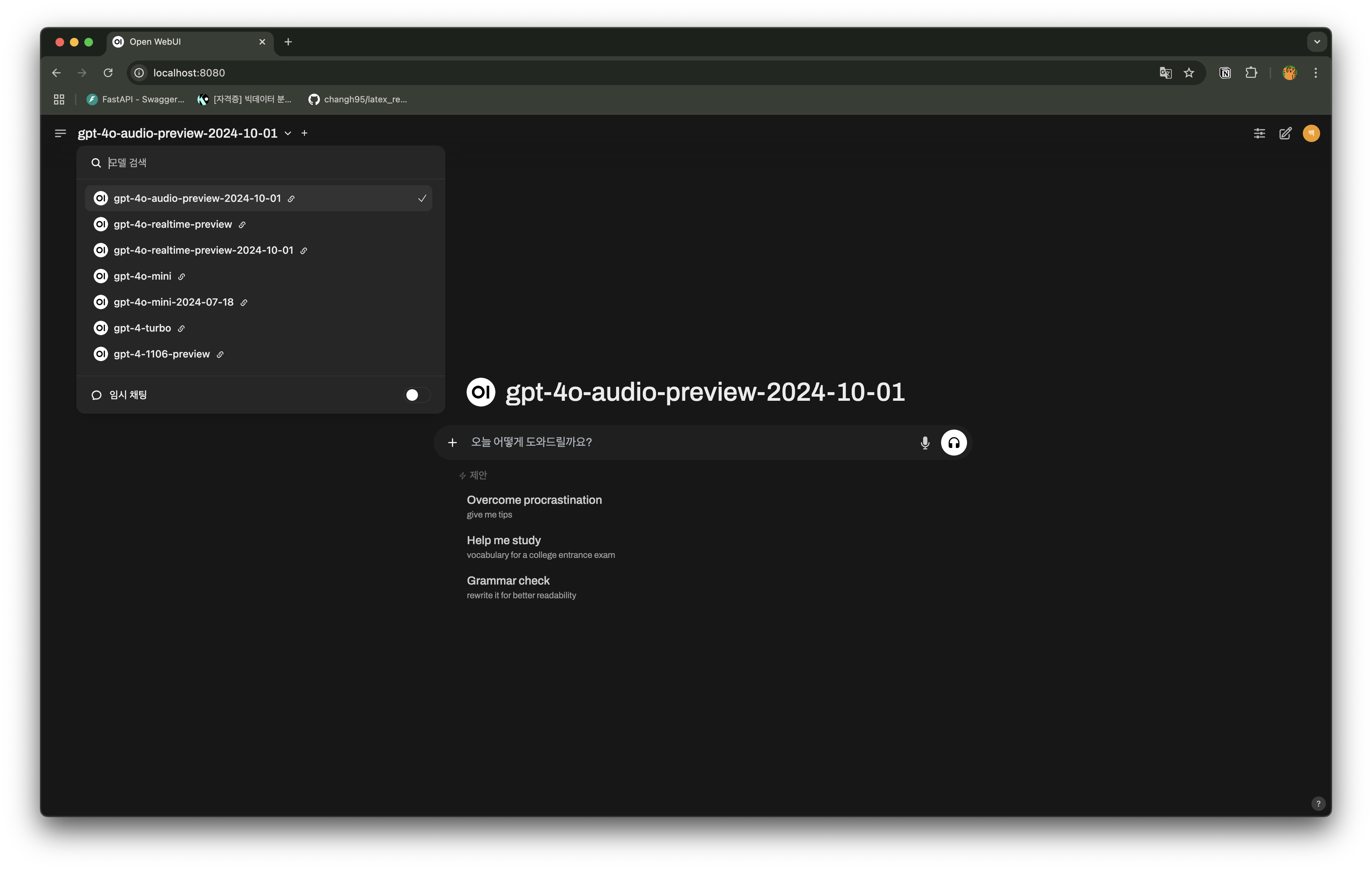This screenshot has height=870, width=1372.
Task: Switch to the Open WebUI tab
Action: tap(190, 42)
